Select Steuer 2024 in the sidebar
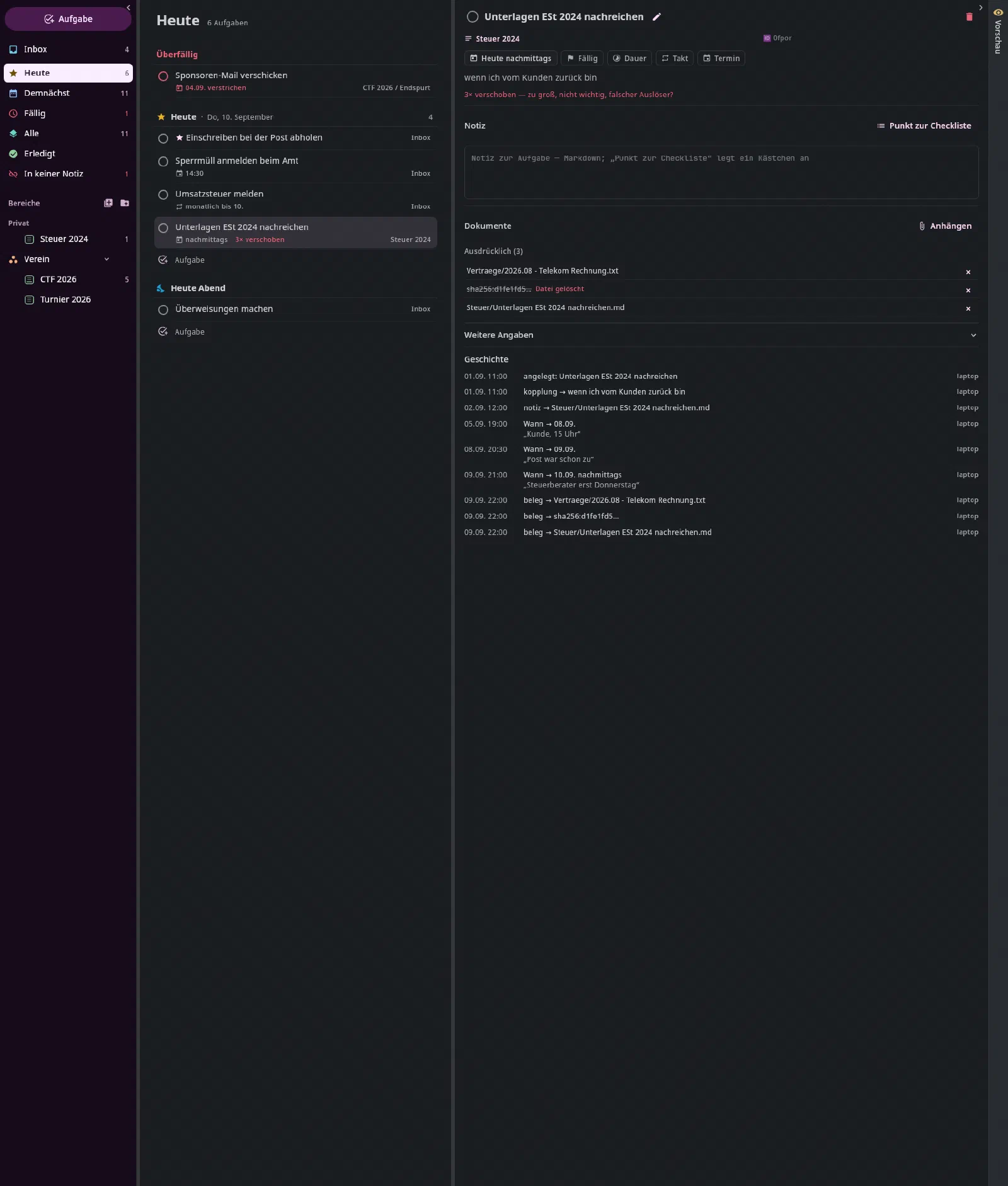The image size is (1008, 1186). 68,239
